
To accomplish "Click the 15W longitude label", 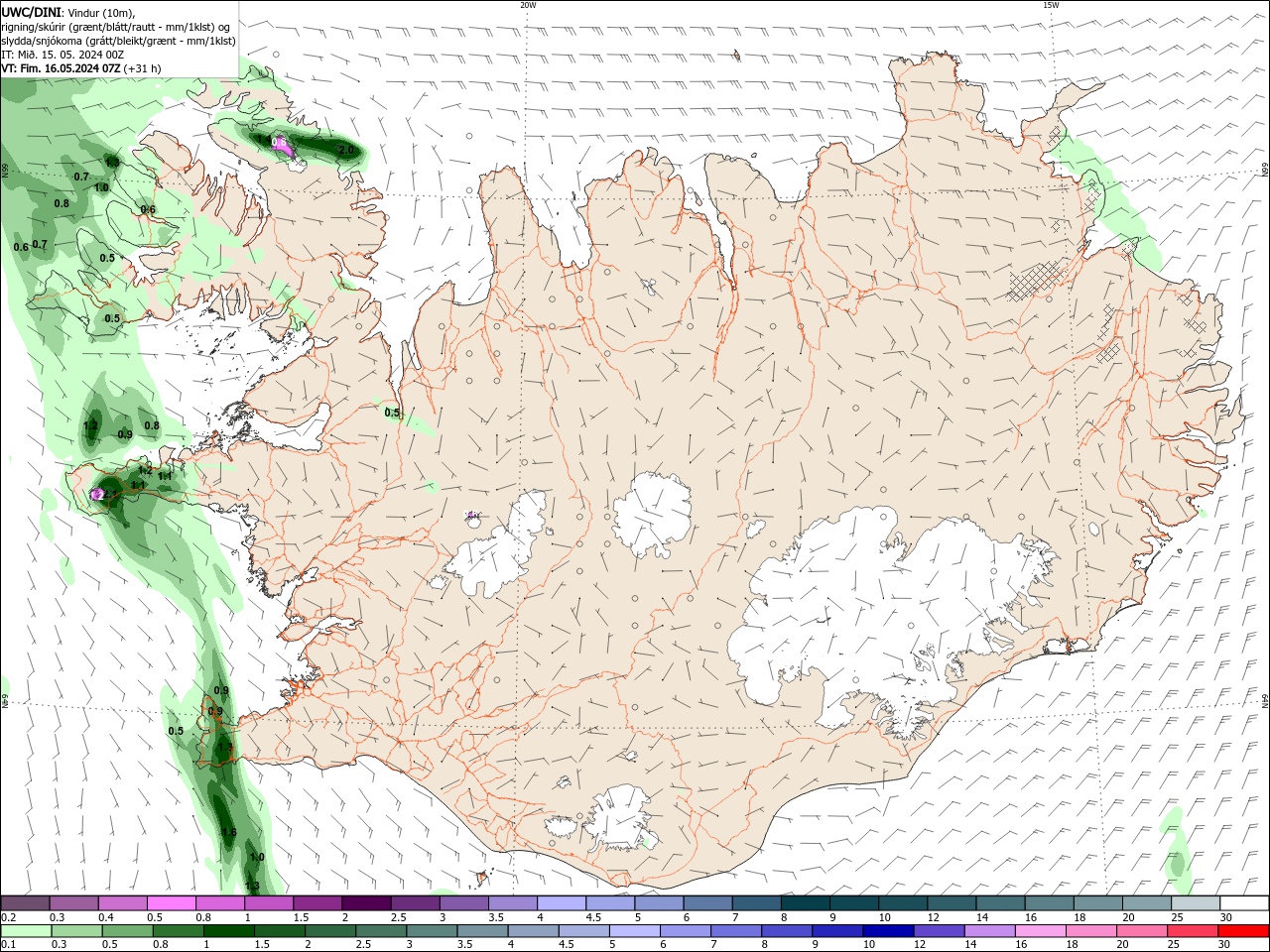I will pos(1051,5).
